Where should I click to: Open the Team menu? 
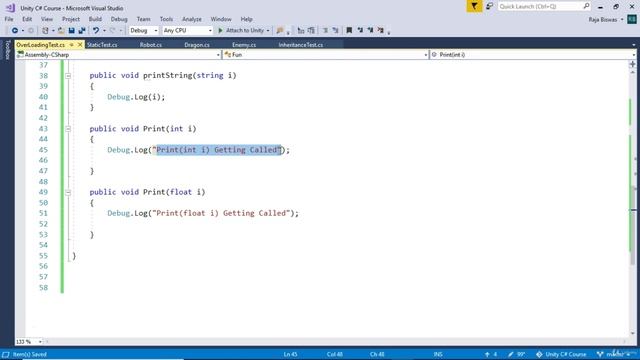pyautogui.click(x=143, y=19)
